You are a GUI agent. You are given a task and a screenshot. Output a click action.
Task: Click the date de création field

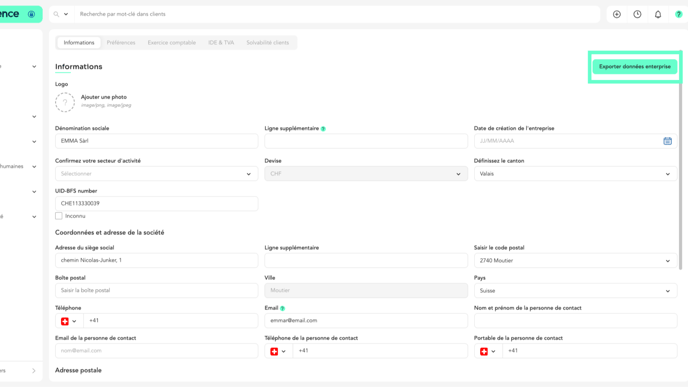pyautogui.click(x=575, y=141)
